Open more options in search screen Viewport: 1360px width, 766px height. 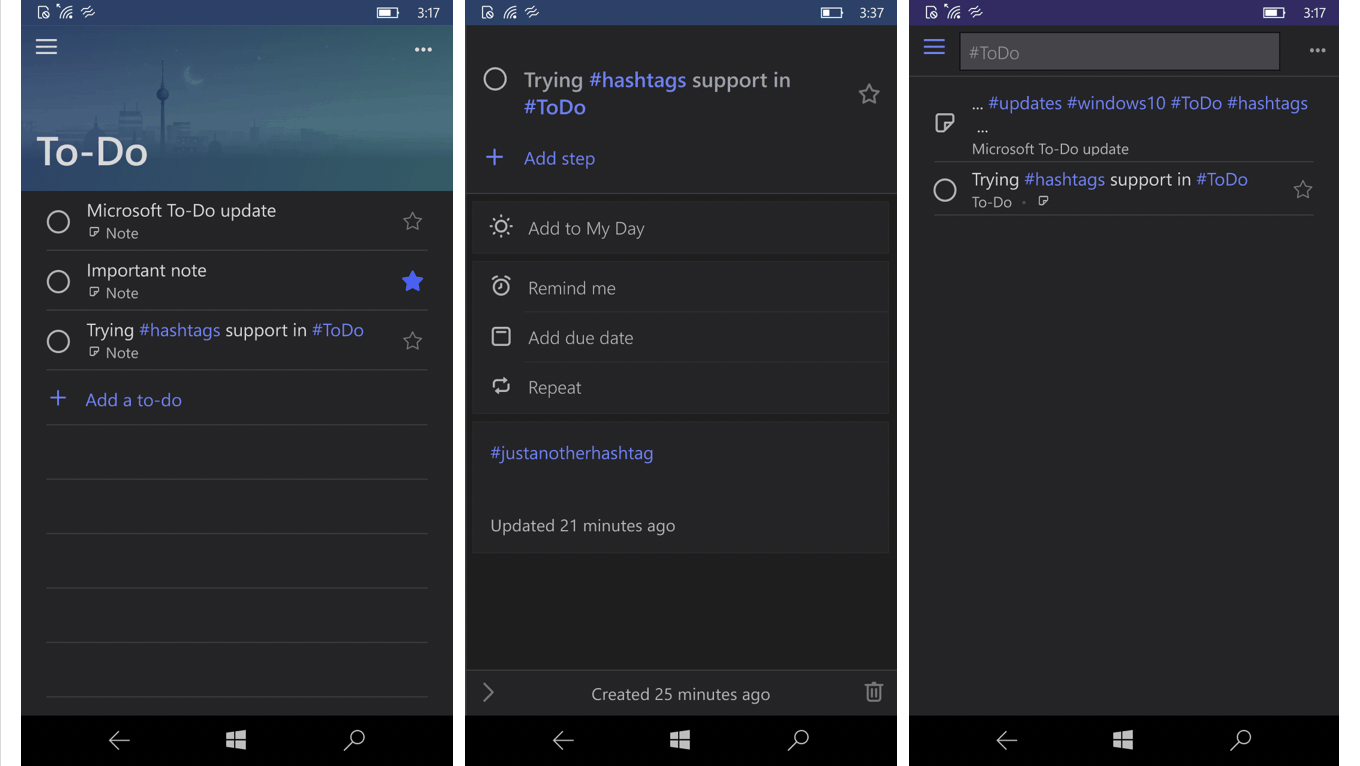point(1317,50)
